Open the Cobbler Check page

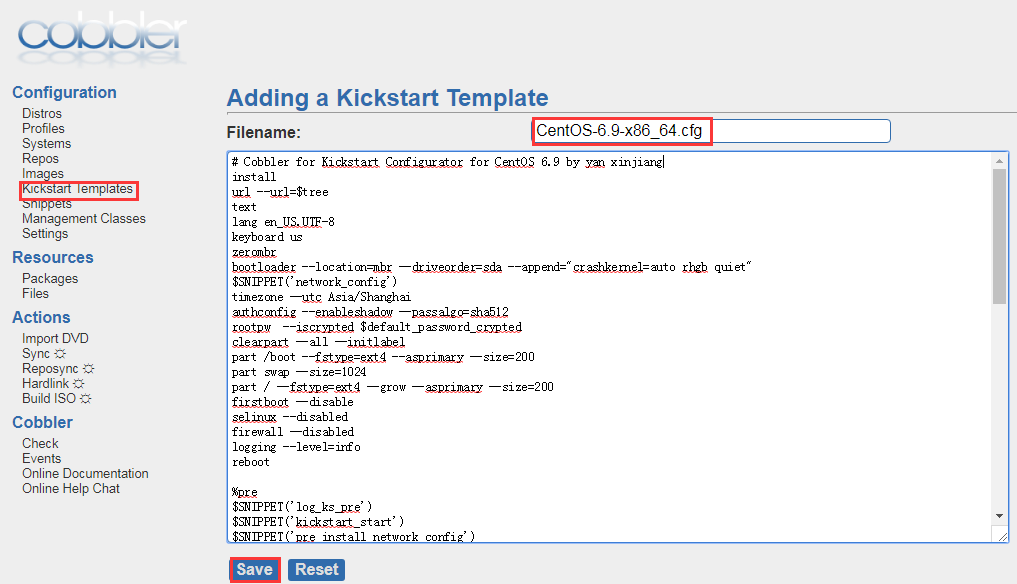tap(40, 443)
